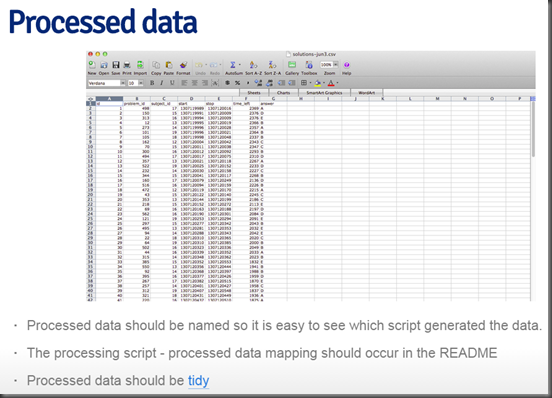Image resolution: width=552 pixels, height=398 pixels.
Task: Click the Print icon
Action: click(x=127, y=65)
